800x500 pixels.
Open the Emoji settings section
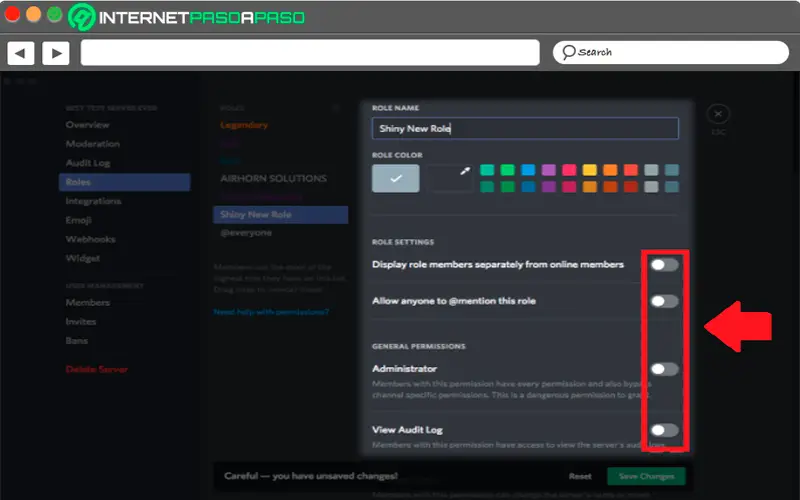pyautogui.click(x=79, y=220)
